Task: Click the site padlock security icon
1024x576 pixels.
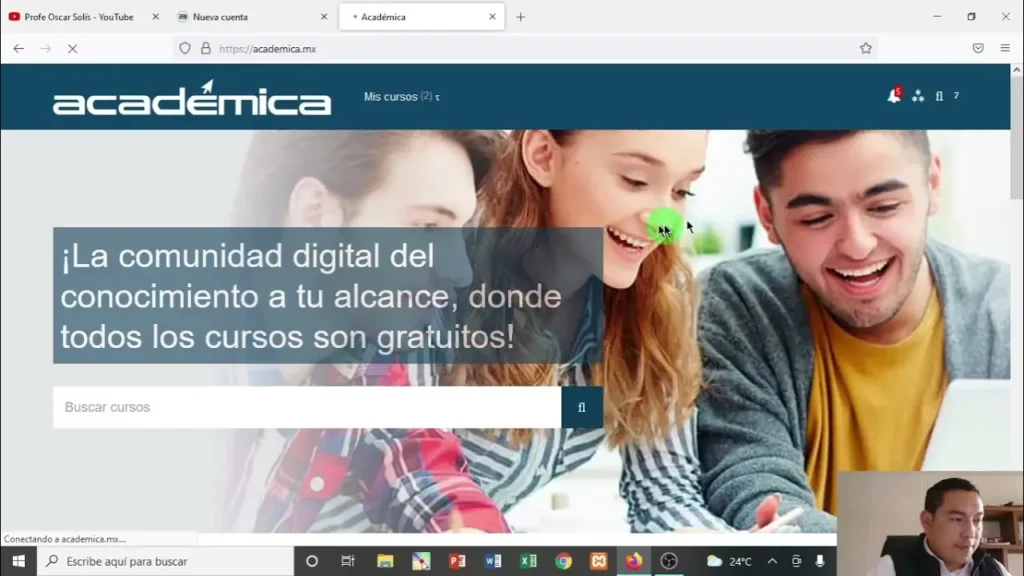Action: pyautogui.click(x=206, y=48)
